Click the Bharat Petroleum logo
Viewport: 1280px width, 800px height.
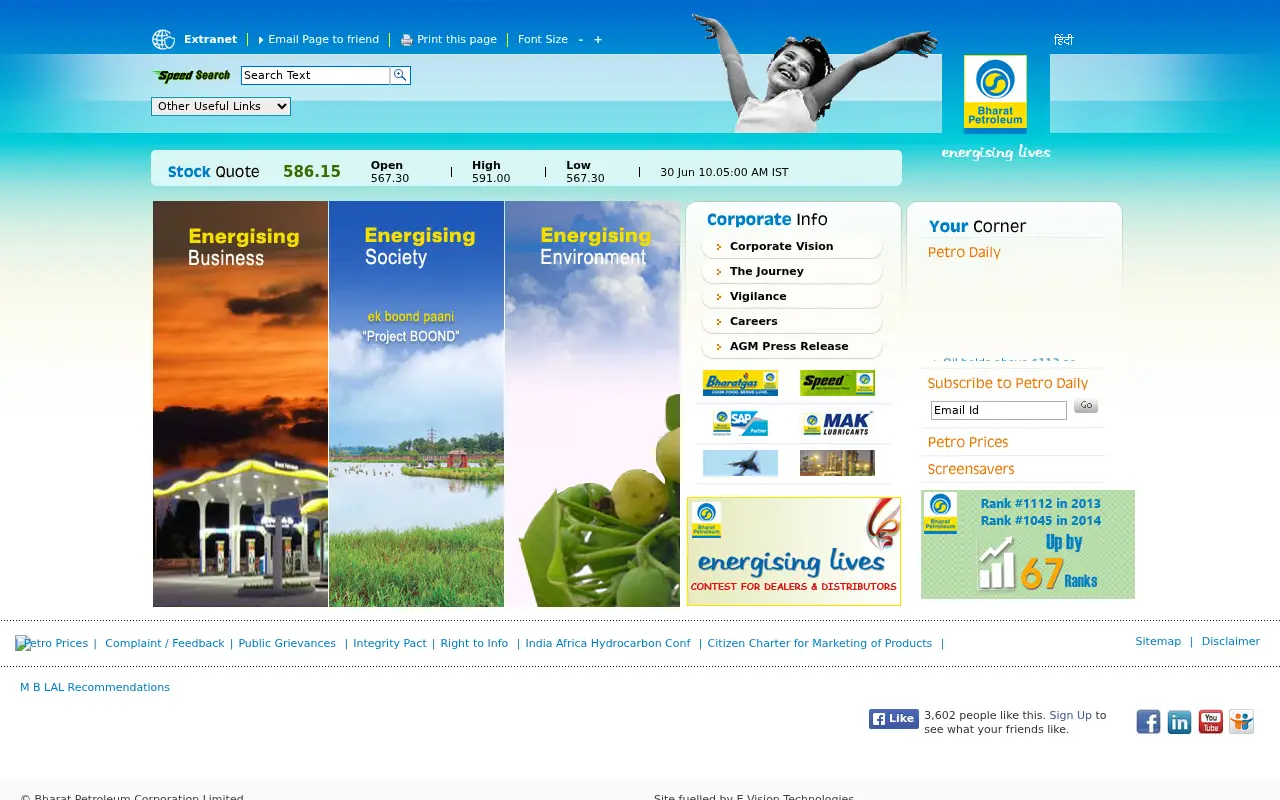[x=995, y=93]
